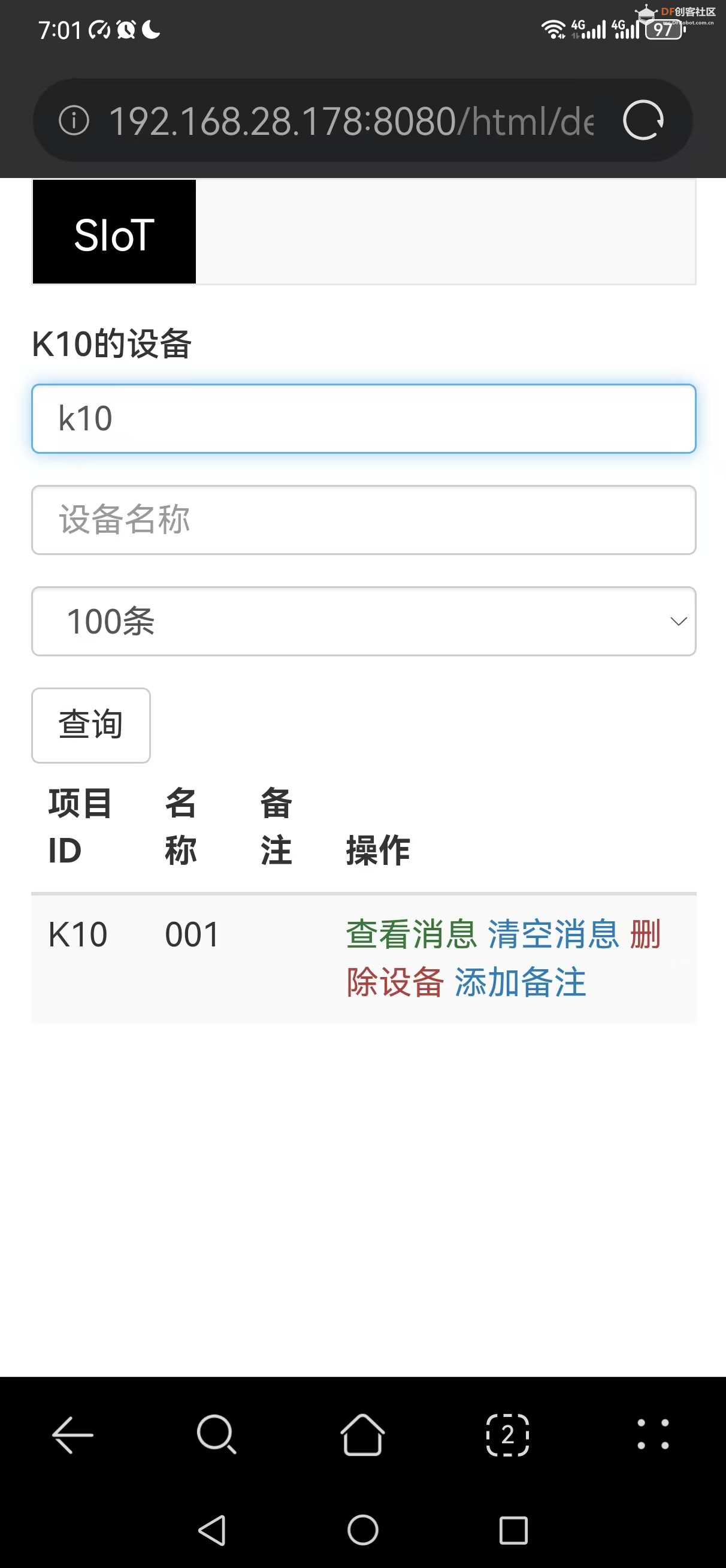This screenshot has height=1568, width=726.
Task: Go to the browser home page icon
Action: point(362,1435)
